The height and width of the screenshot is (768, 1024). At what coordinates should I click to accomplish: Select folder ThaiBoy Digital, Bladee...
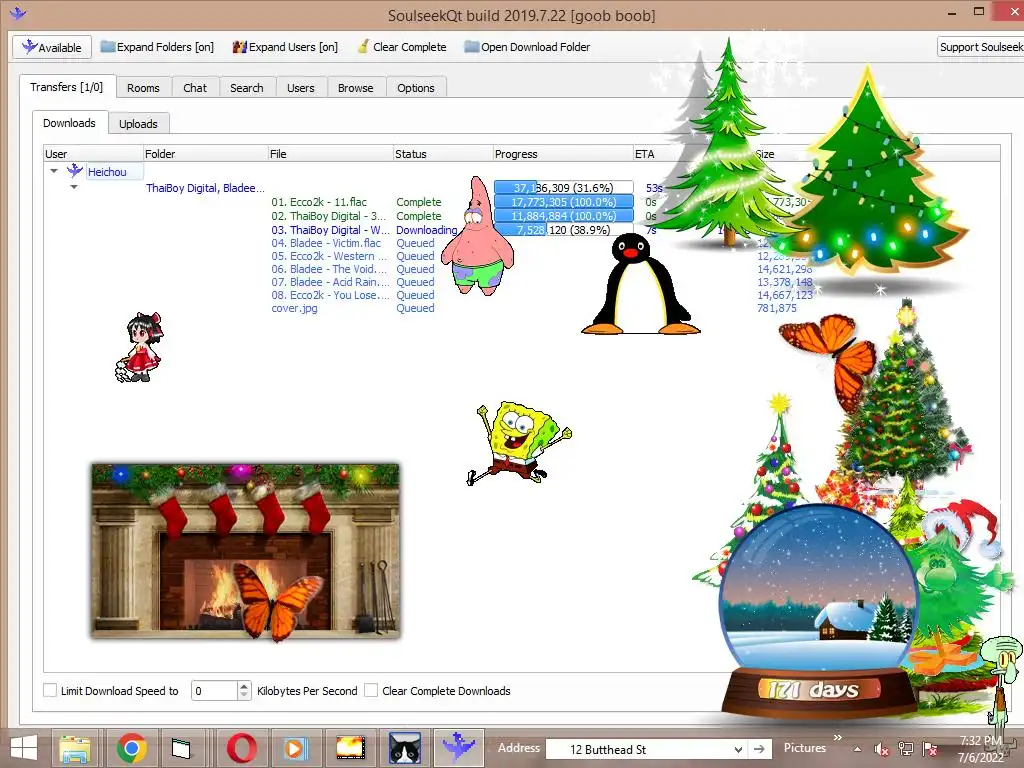click(205, 188)
